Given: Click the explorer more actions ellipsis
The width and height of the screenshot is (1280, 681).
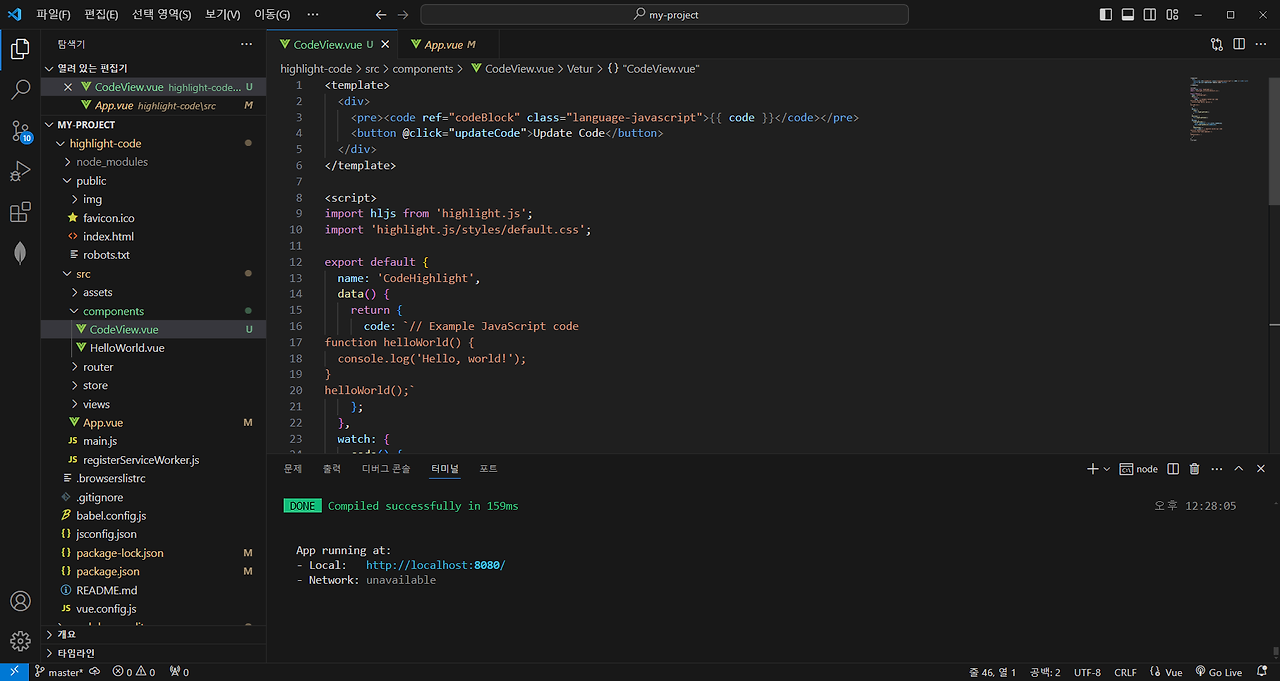Looking at the screenshot, I should click(x=246, y=44).
